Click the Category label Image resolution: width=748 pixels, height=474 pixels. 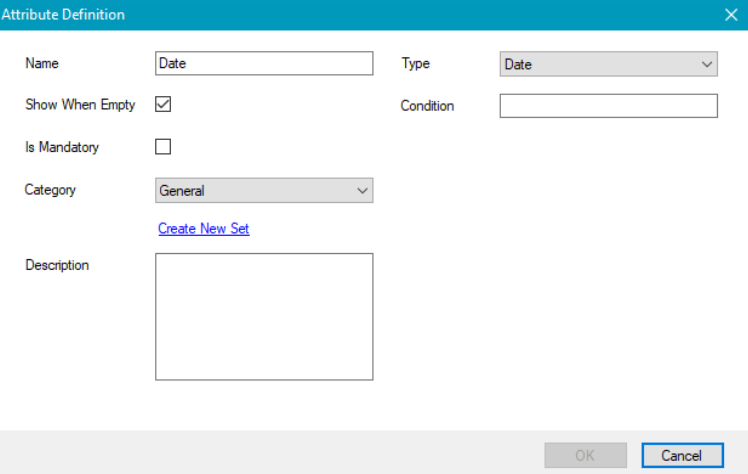[50, 190]
